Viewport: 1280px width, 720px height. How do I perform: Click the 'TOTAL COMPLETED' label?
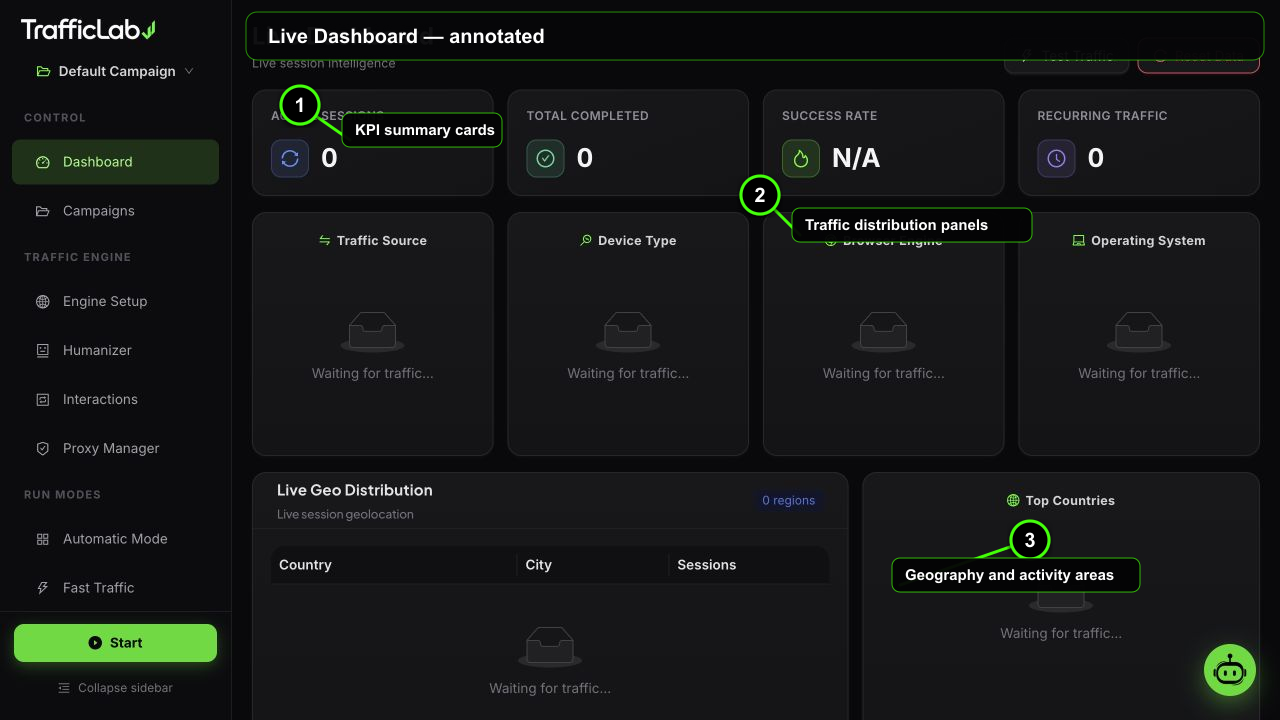[588, 116]
